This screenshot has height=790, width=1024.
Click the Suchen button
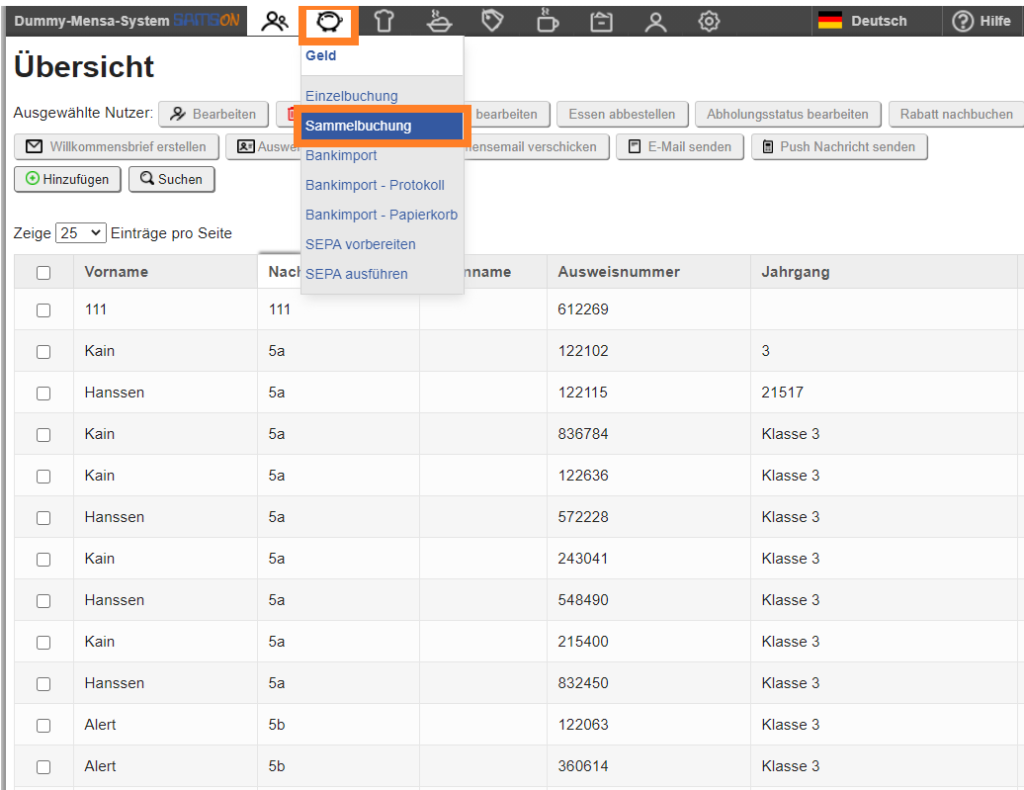click(172, 179)
